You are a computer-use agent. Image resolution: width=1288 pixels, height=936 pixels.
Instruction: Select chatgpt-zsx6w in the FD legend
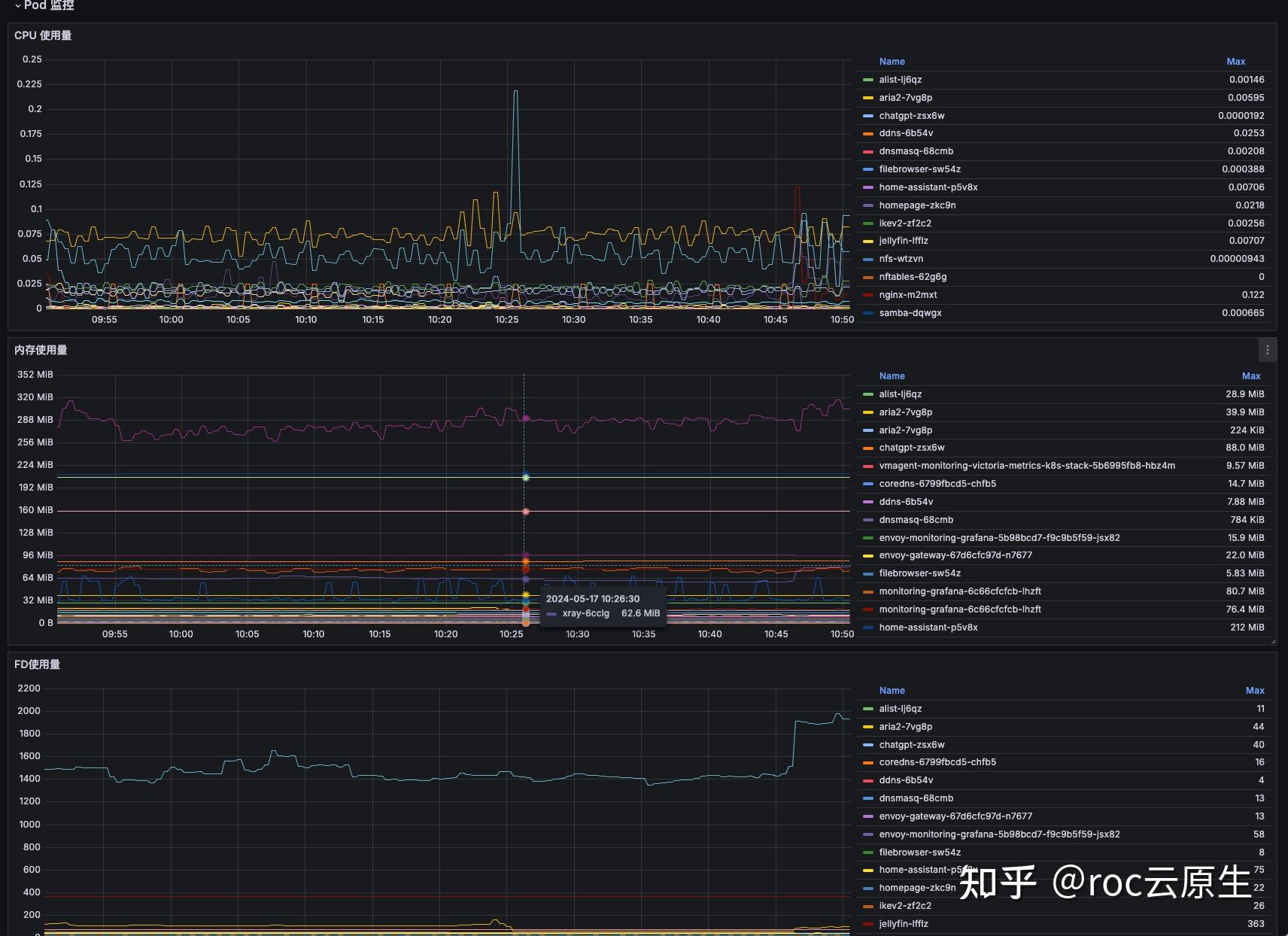tap(911, 745)
